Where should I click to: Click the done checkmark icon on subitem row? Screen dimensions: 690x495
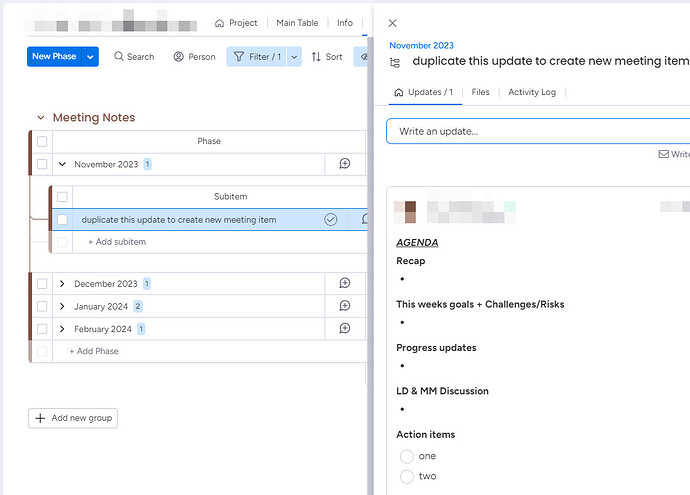pos(330,219)
